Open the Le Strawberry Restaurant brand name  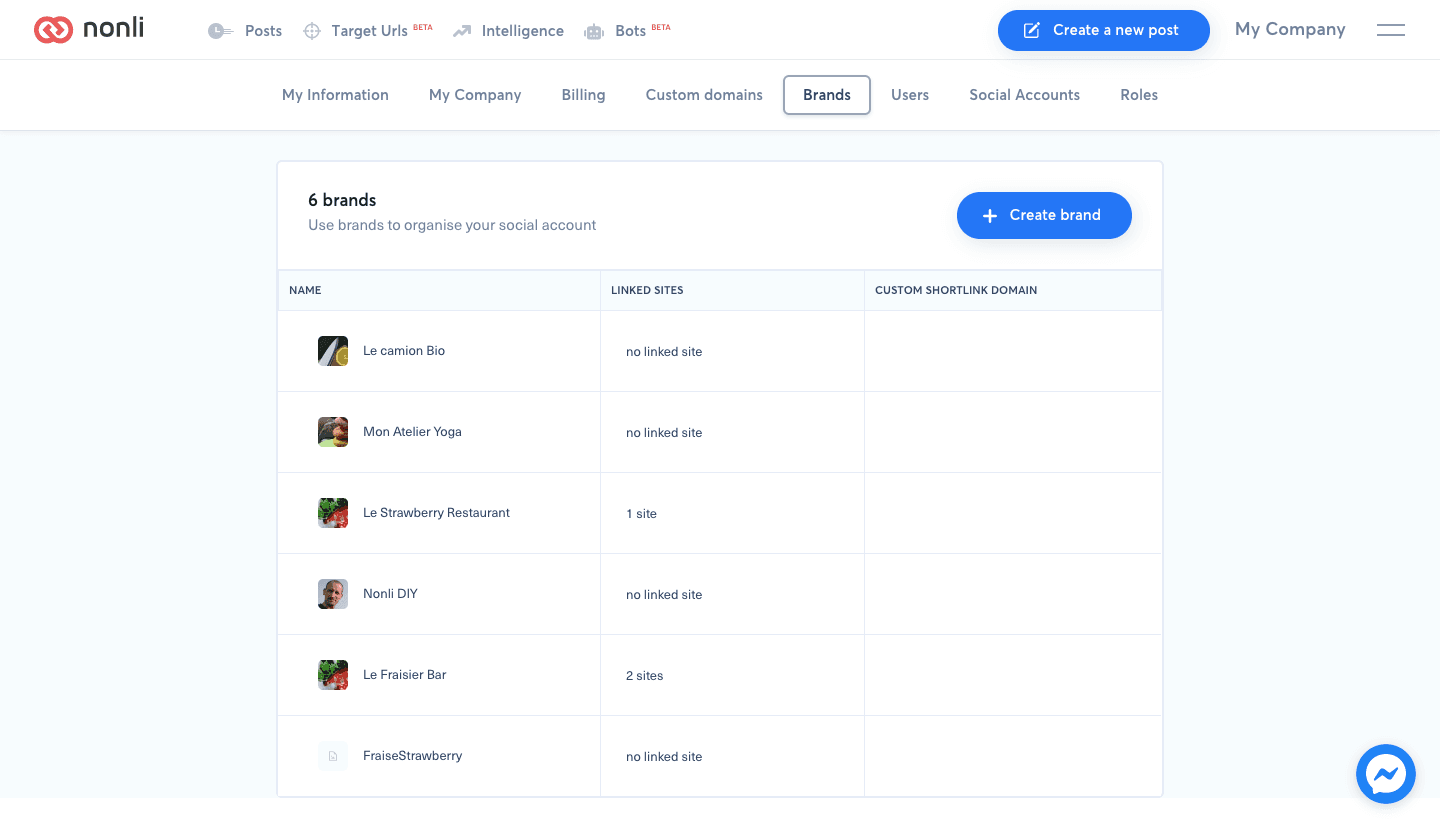coord(436,513)
